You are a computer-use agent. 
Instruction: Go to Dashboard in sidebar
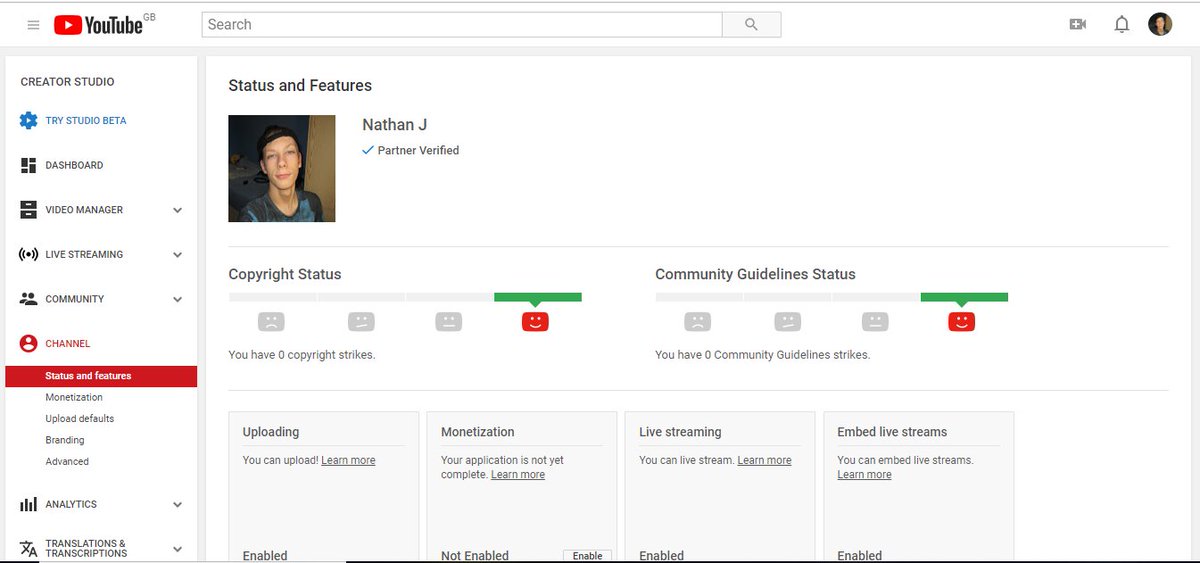click(74, 165)
